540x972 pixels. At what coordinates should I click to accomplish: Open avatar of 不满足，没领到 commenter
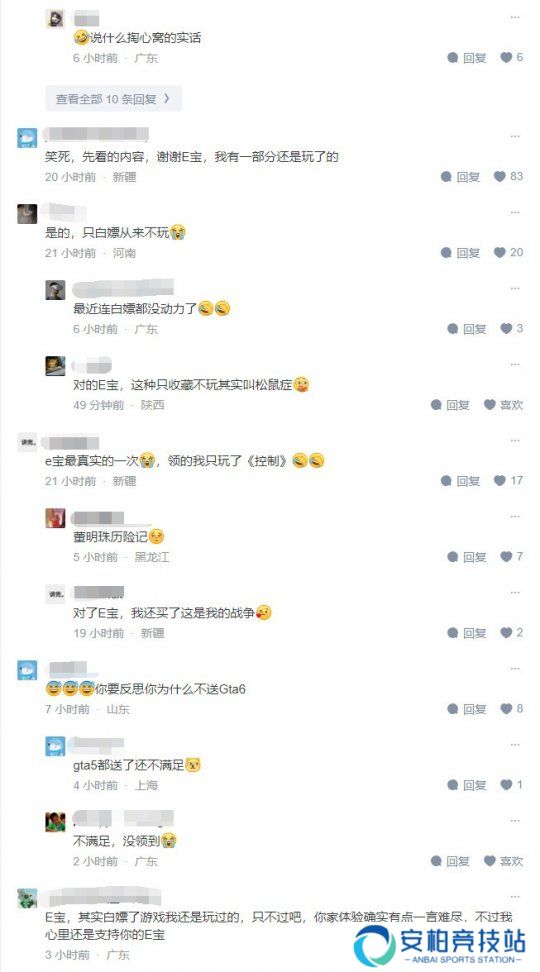55,822
